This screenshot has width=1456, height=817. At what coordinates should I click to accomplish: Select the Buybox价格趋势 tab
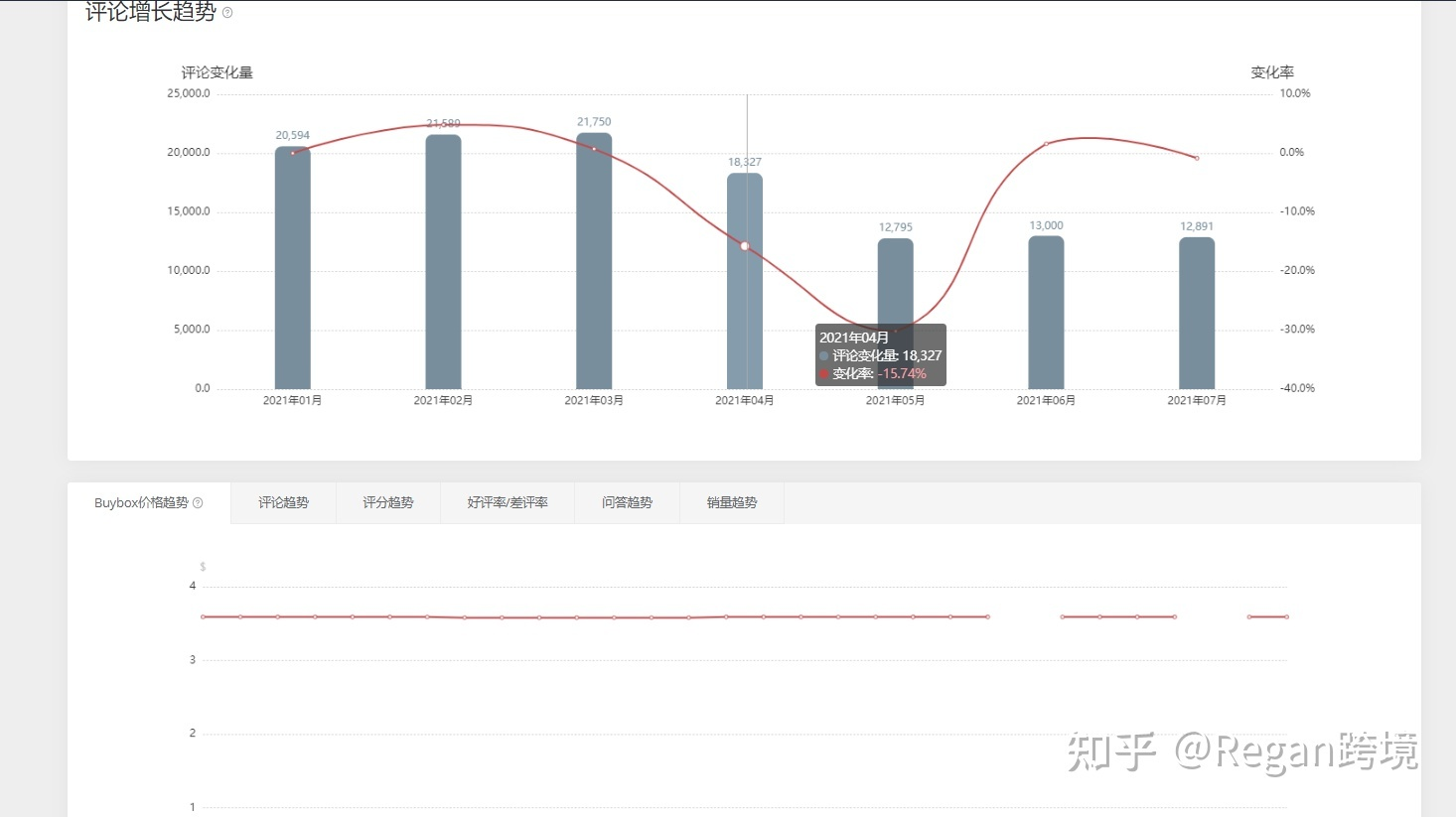click(x=140, y=502)
